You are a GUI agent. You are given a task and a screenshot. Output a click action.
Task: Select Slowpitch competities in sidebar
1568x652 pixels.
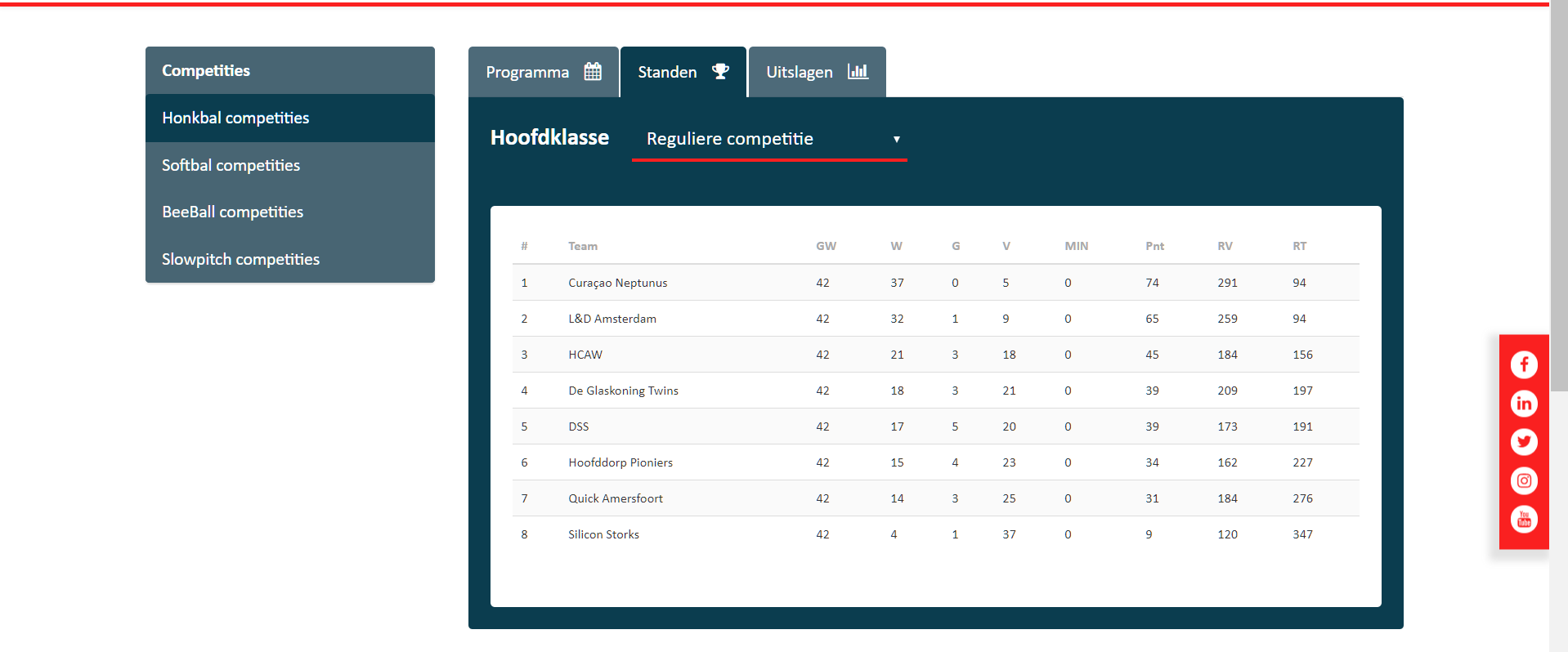[290, 259]
